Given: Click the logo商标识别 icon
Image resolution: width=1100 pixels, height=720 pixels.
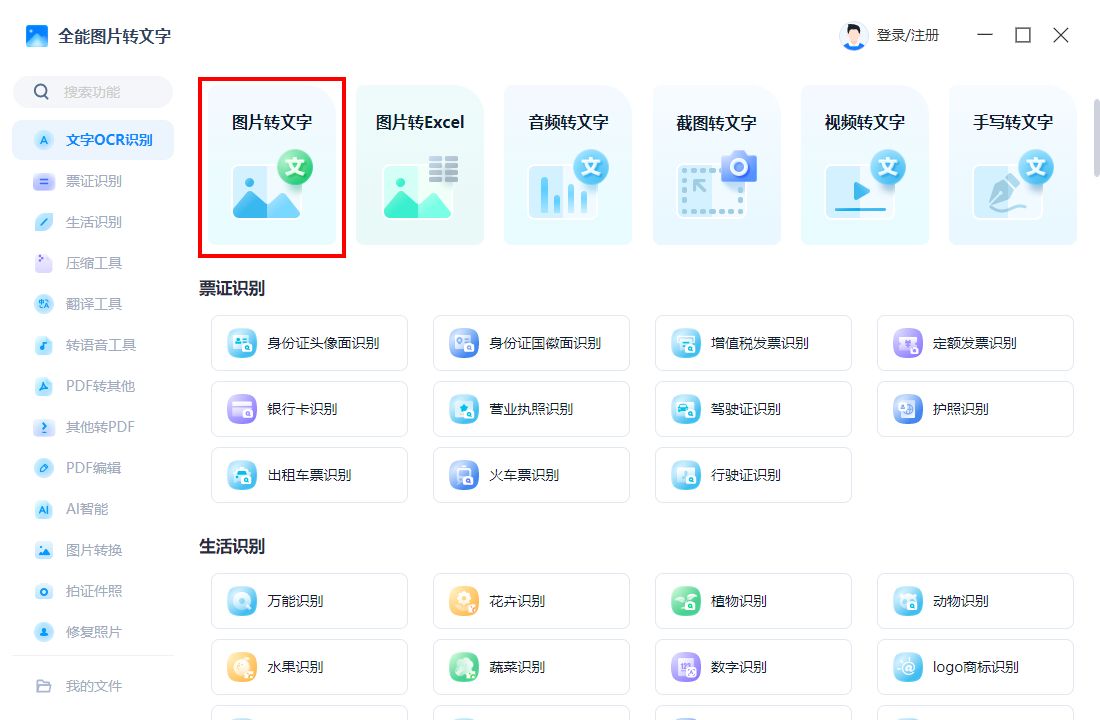Looking at the screenshot, I should click(907, 667).
